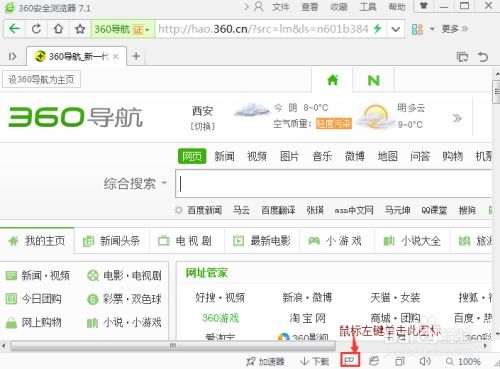Open the 淘宝网 link
This screenshot has width=500, height=369.
307,318
